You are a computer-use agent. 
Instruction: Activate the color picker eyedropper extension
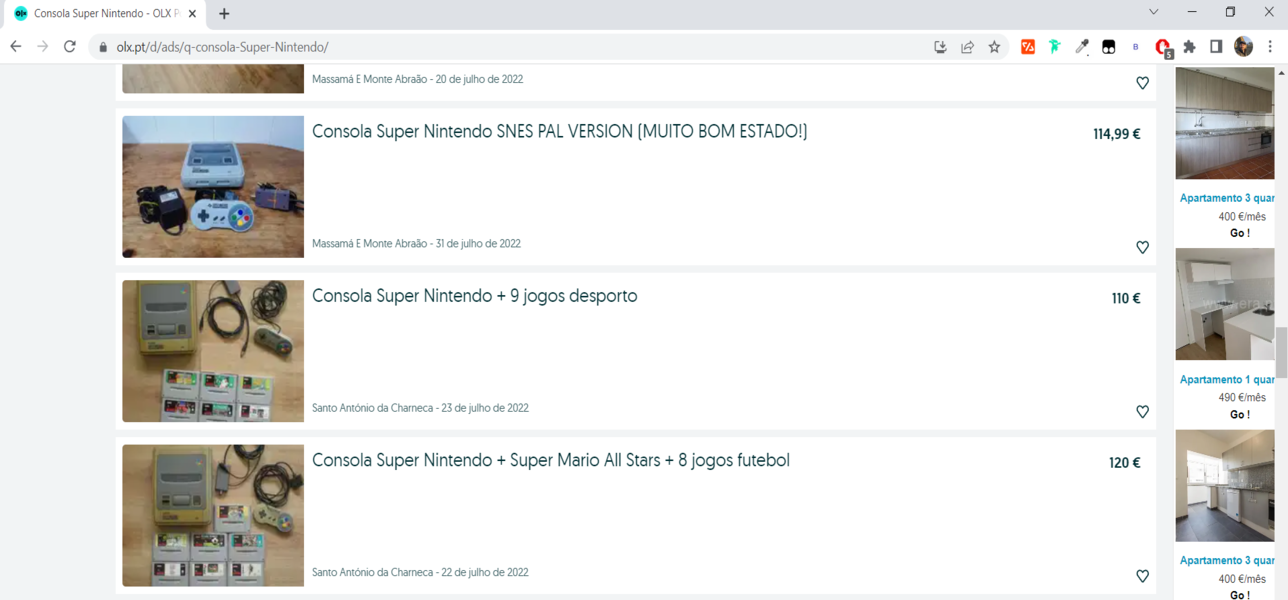(1082, 47)
